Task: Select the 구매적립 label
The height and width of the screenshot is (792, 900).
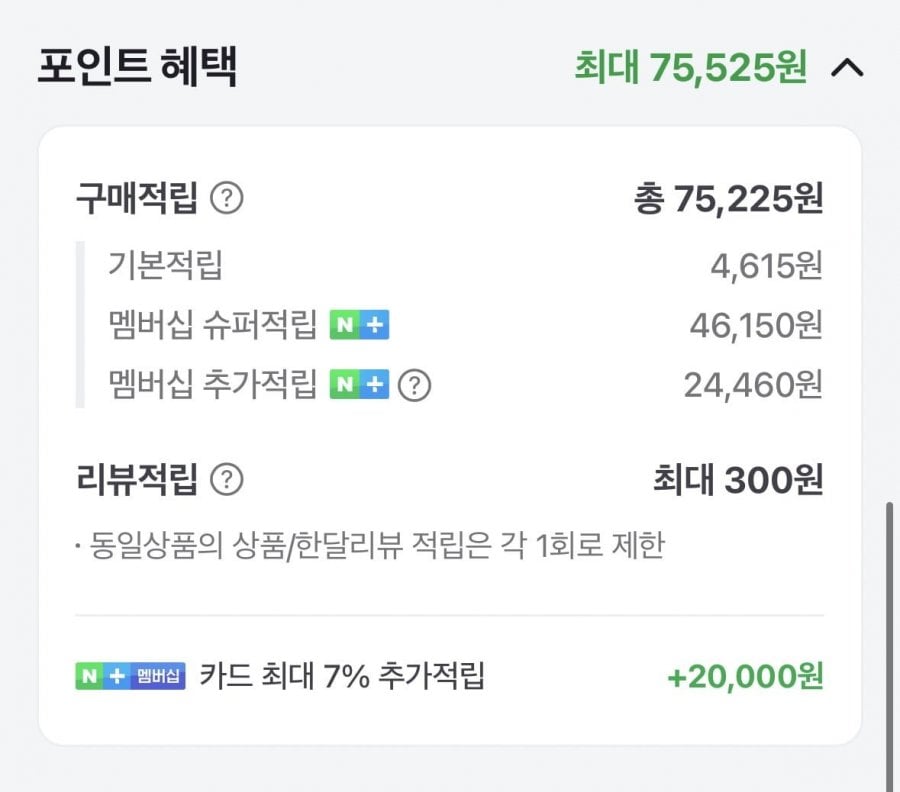Action: pyautogui.click(x=137, y=199)
